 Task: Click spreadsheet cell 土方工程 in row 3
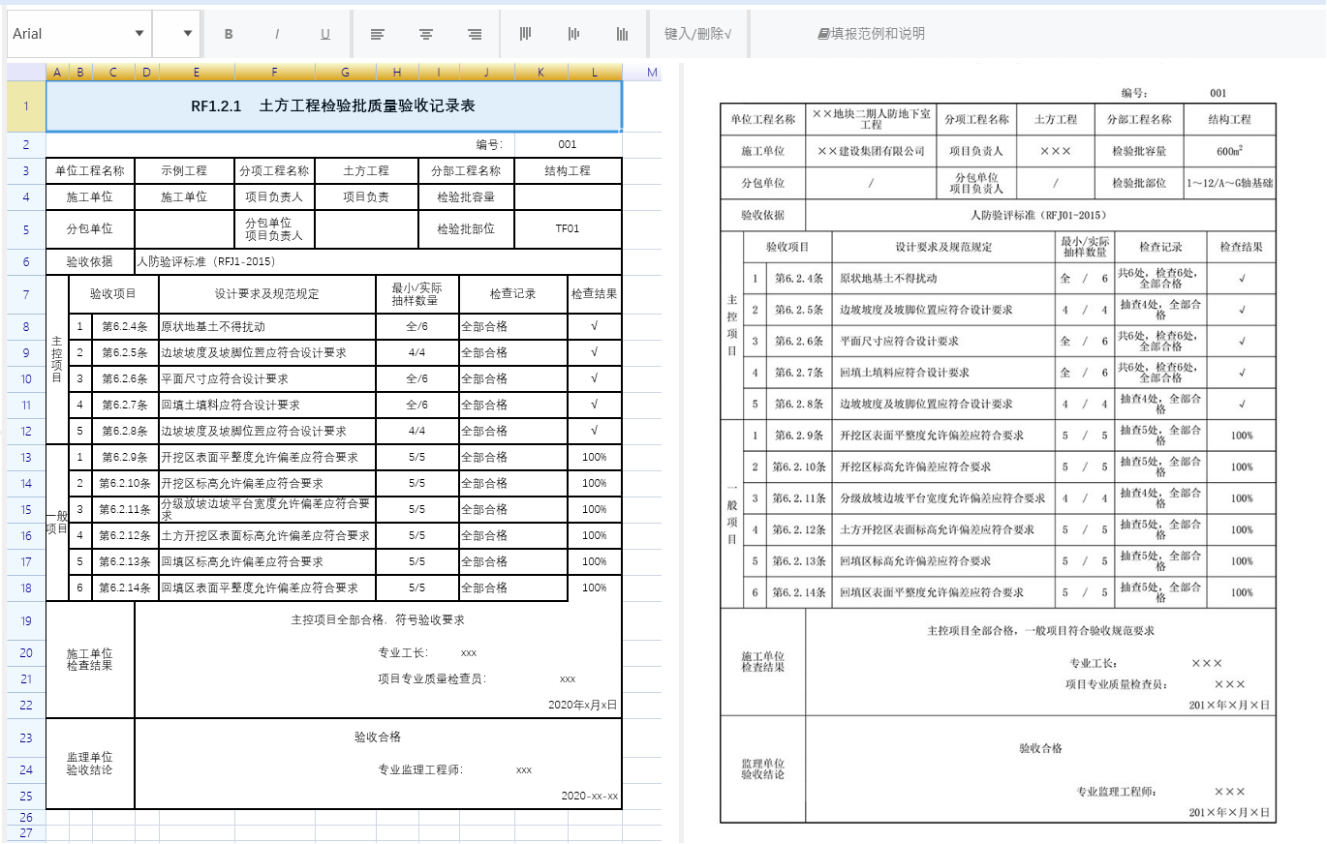(x=366, y=171)
